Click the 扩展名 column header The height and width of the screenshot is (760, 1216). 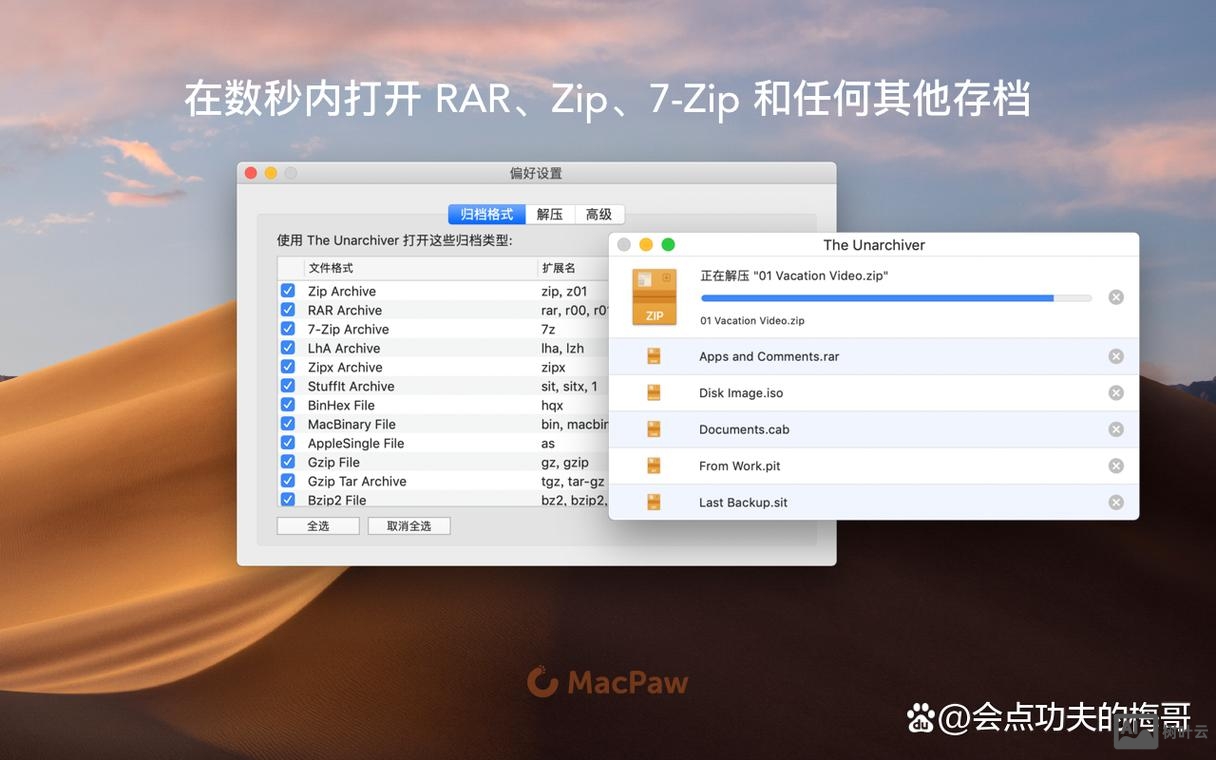point(560,267)
